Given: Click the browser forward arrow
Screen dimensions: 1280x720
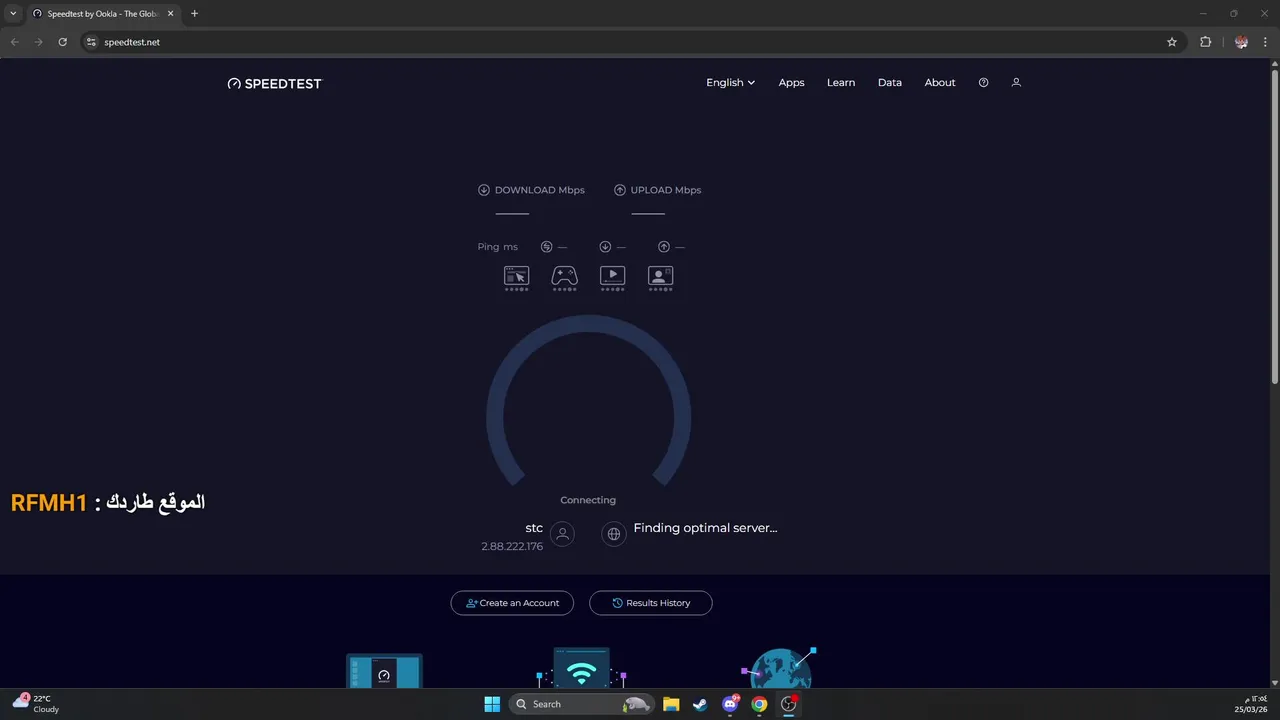Looking at the screenshot, I should (39, 42).
